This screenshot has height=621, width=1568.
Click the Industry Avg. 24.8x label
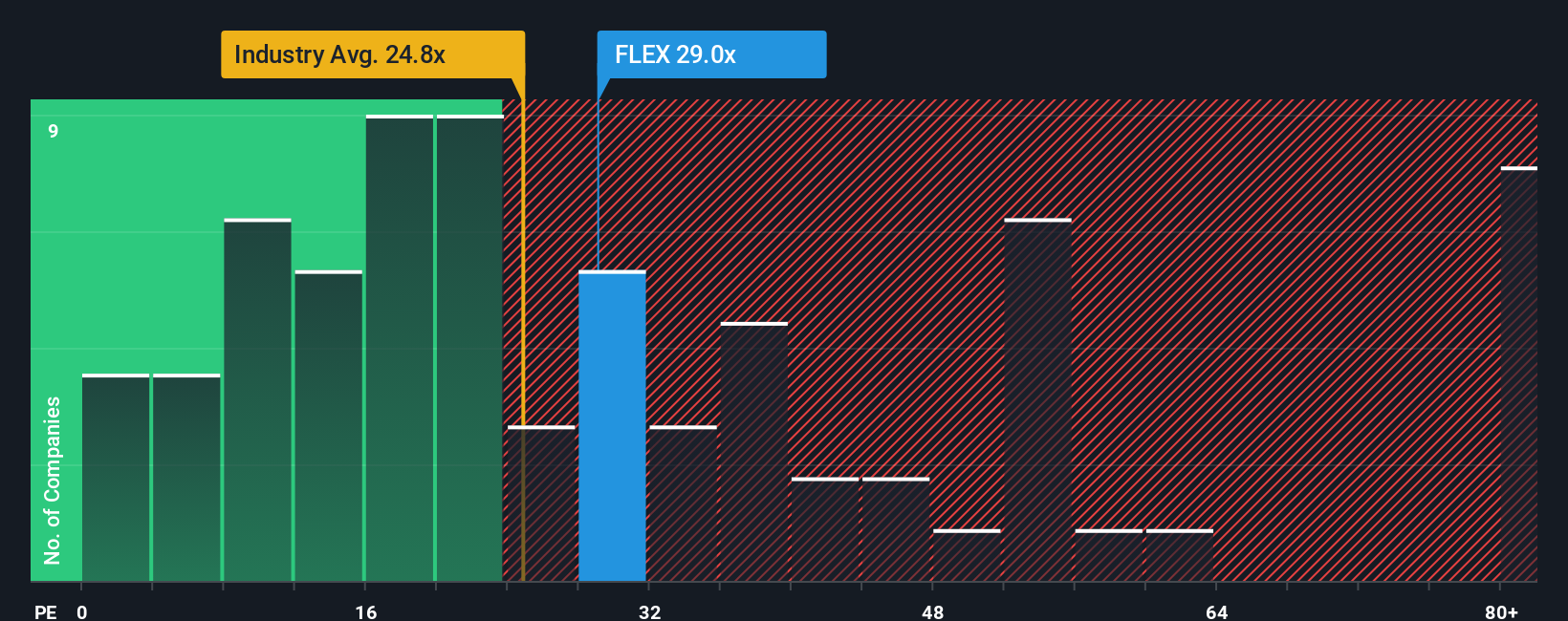373,54
